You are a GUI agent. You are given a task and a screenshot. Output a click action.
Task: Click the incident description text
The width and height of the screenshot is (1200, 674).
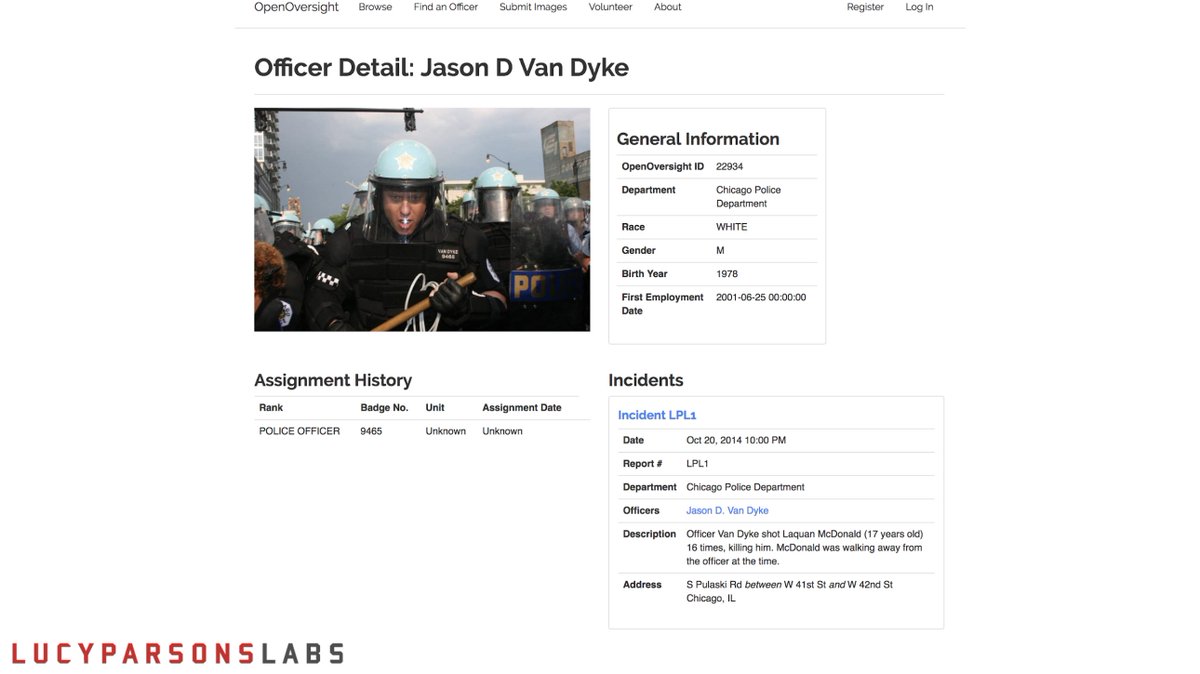tap(804, 548)
